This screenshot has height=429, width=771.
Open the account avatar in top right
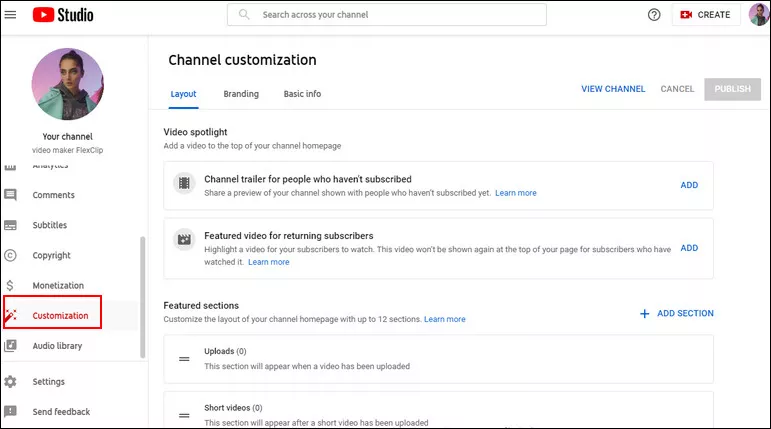pyautogui.click(x=759, y=14)
